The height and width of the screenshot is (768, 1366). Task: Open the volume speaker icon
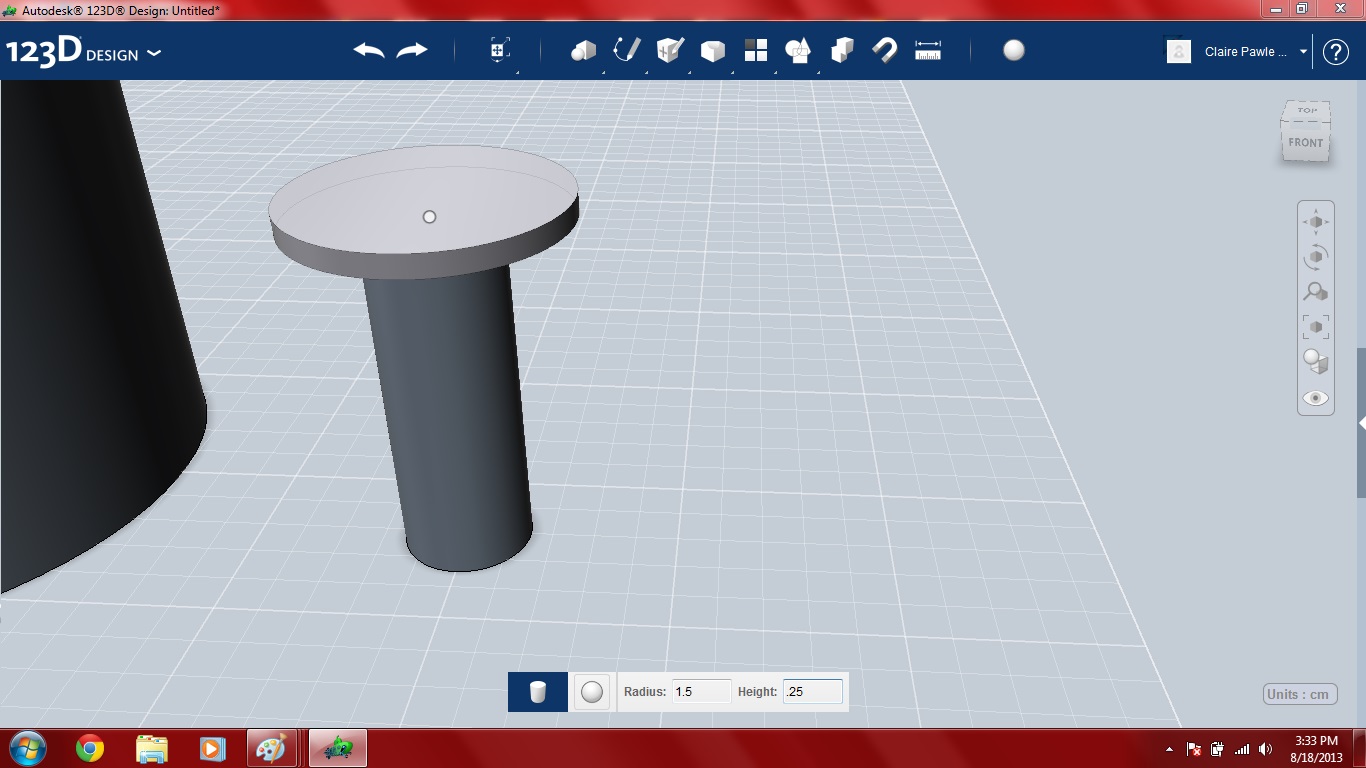[1266, 749]
